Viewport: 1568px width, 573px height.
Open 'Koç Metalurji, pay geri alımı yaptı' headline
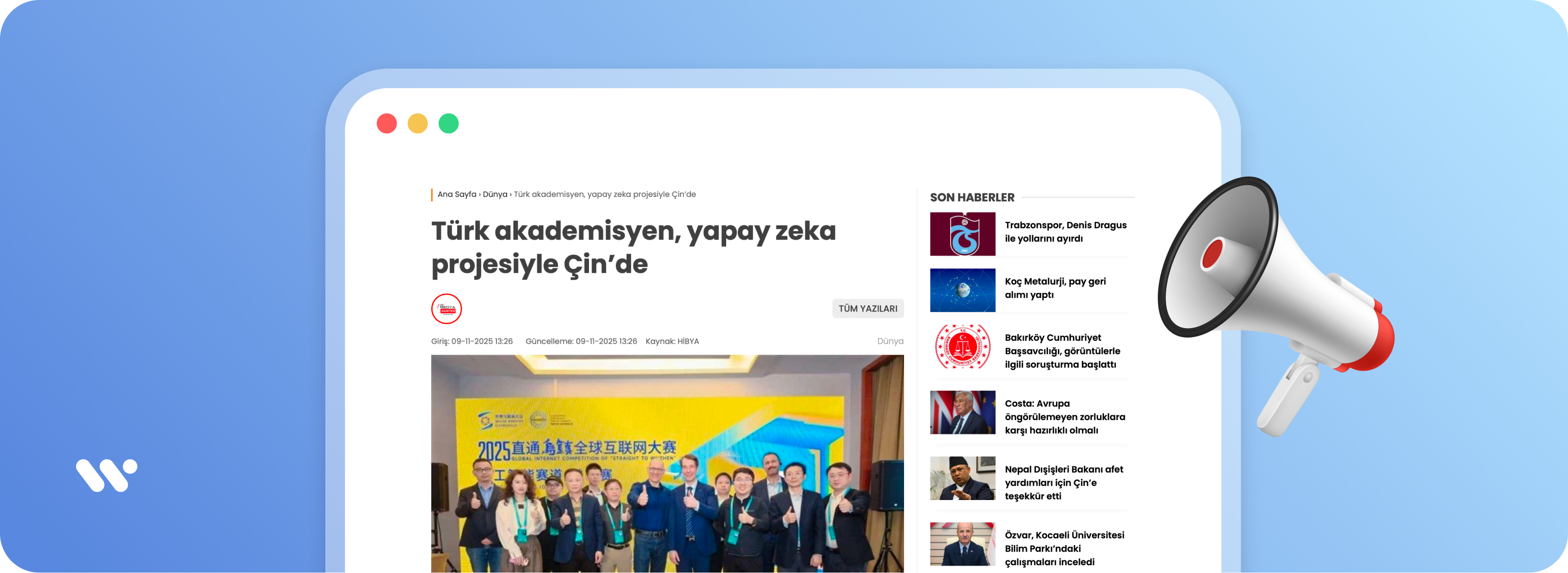click(1055, 288)
